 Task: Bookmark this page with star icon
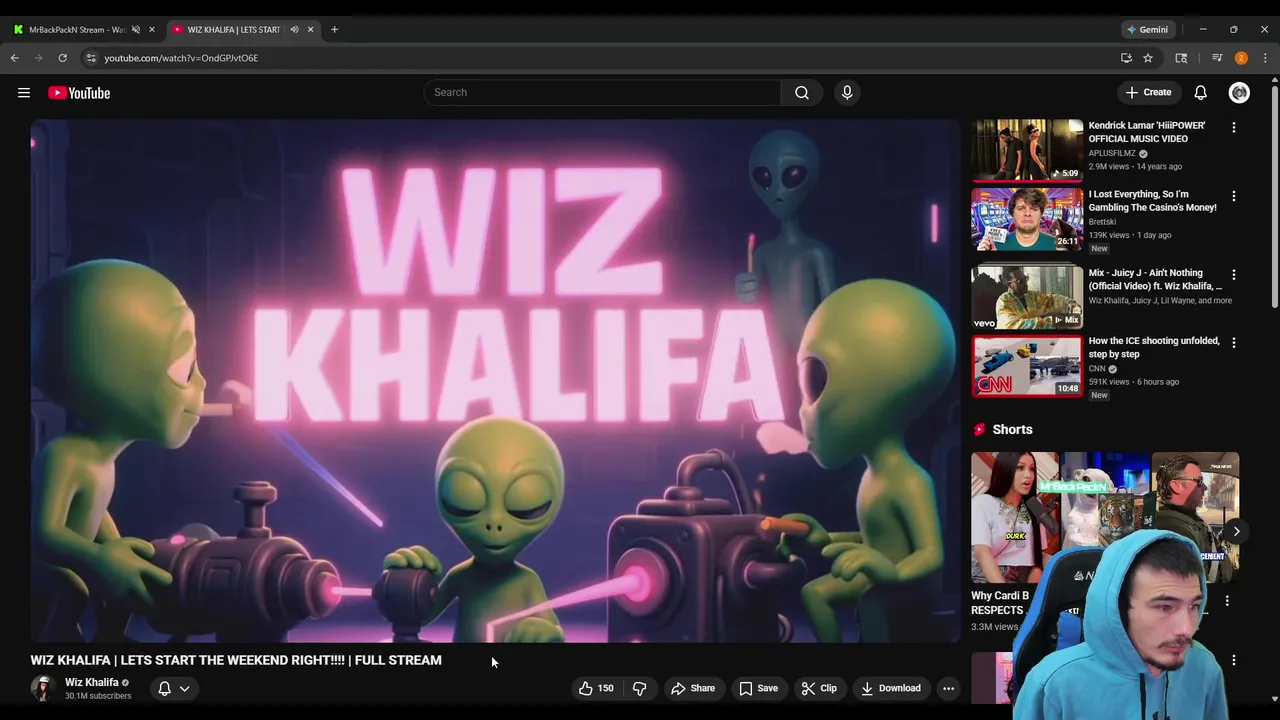[x=1148, y=58]
